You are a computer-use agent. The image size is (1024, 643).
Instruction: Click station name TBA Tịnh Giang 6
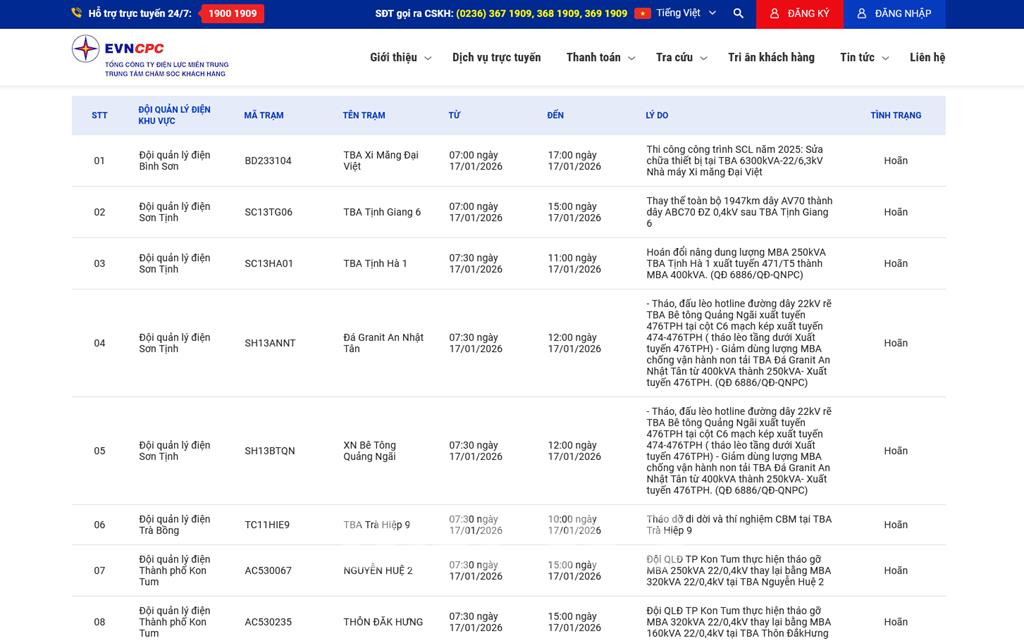tap(382, 212)
